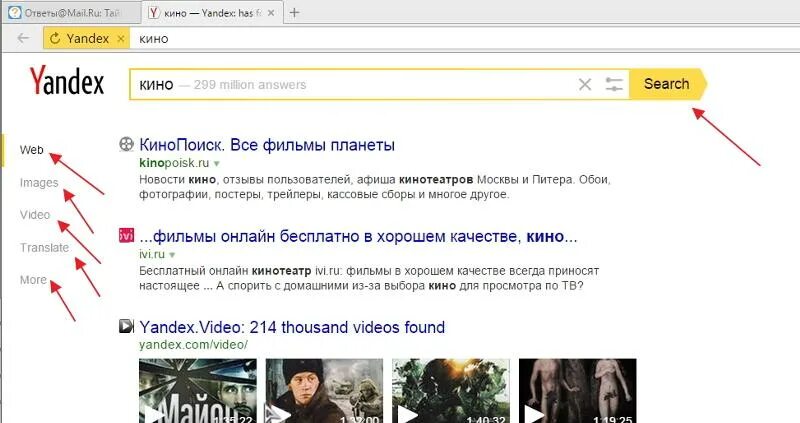Open Video search category
The height and width of the screenshot is (423, 800).
pyautogui.click(x=35, y=215)
